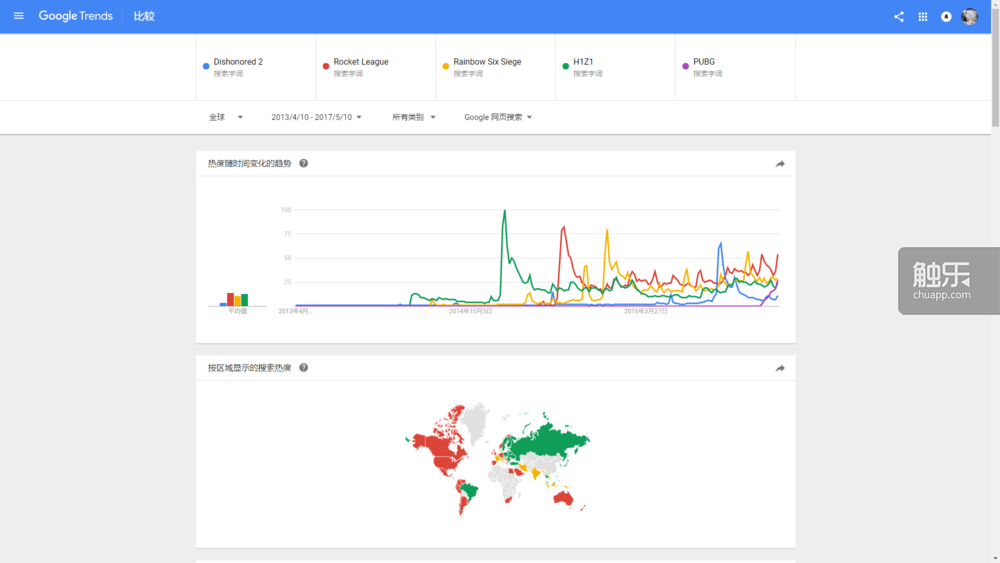
Task: Open the hamburger main menu
Action: pyautogui.click(x=18, y=16)
